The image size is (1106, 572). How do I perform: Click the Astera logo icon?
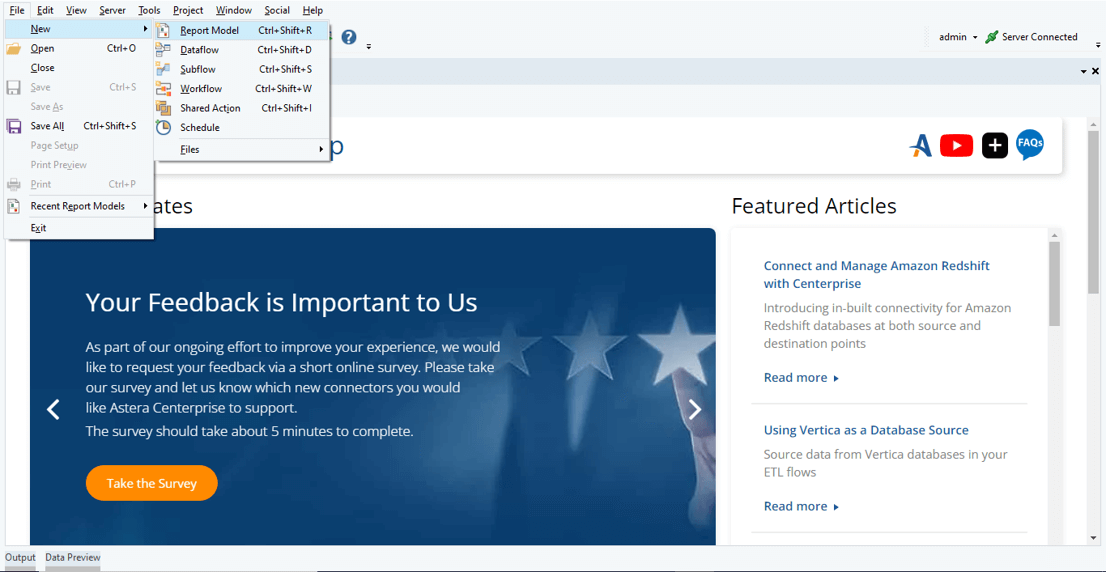click(920, 146)
